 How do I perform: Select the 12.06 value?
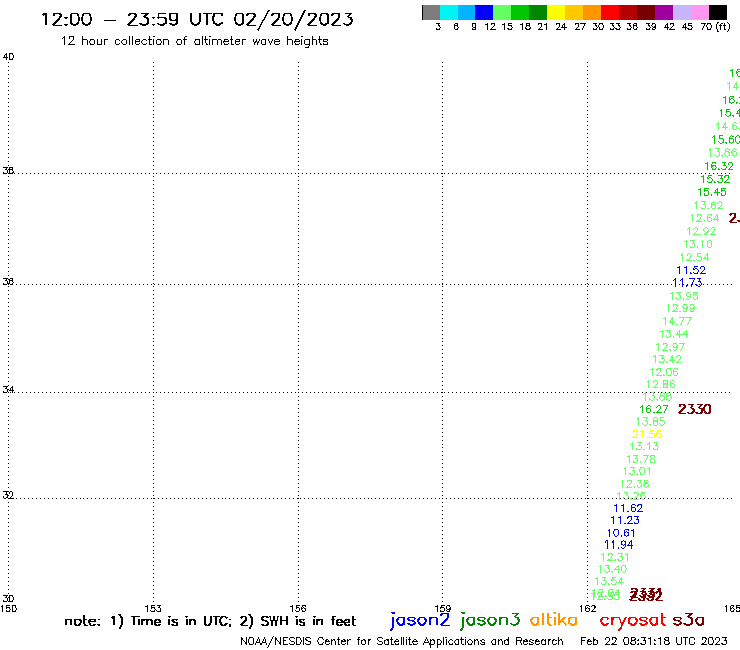(664, 372)
